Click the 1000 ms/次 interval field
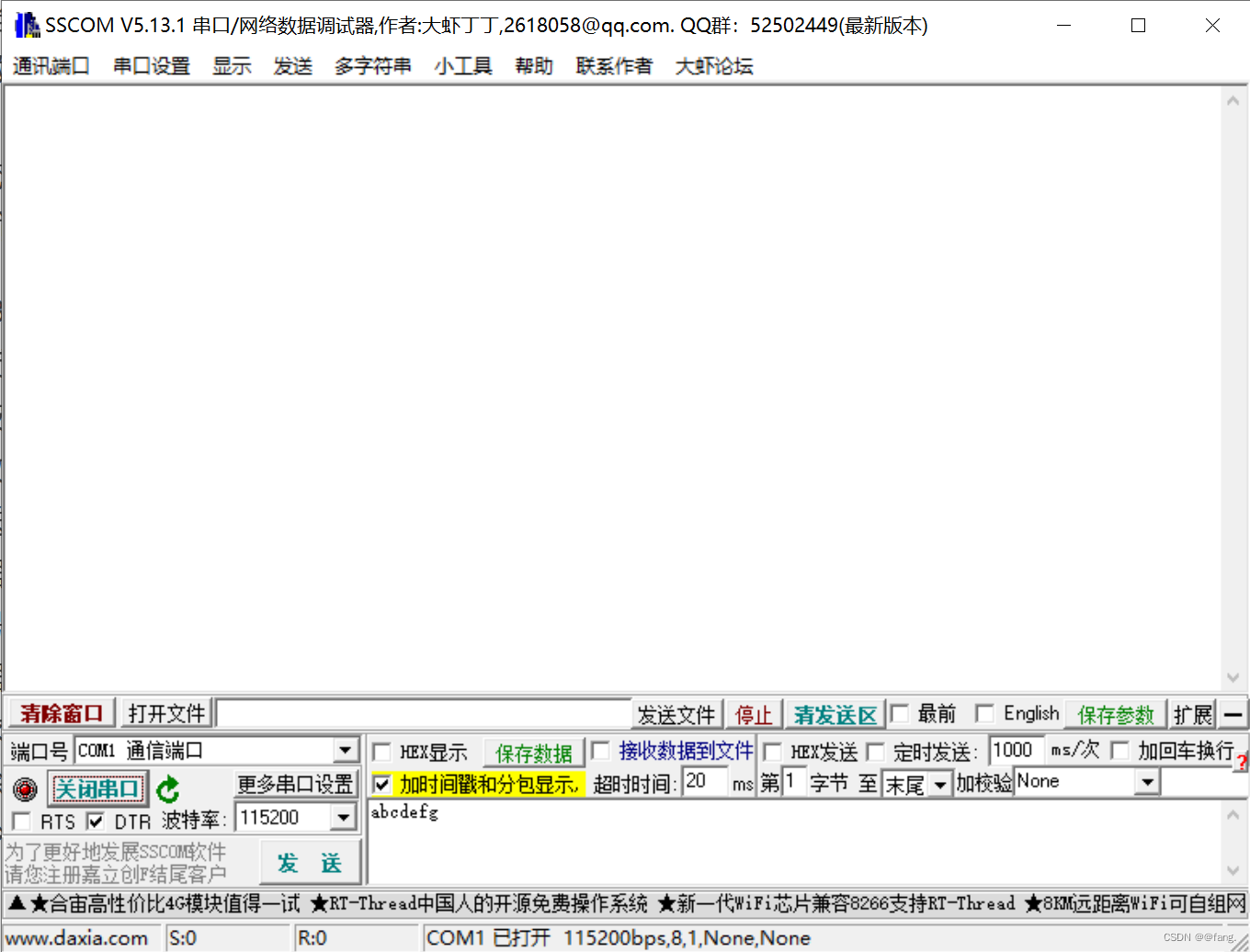1250x952 pixels. coord(1017,751)
